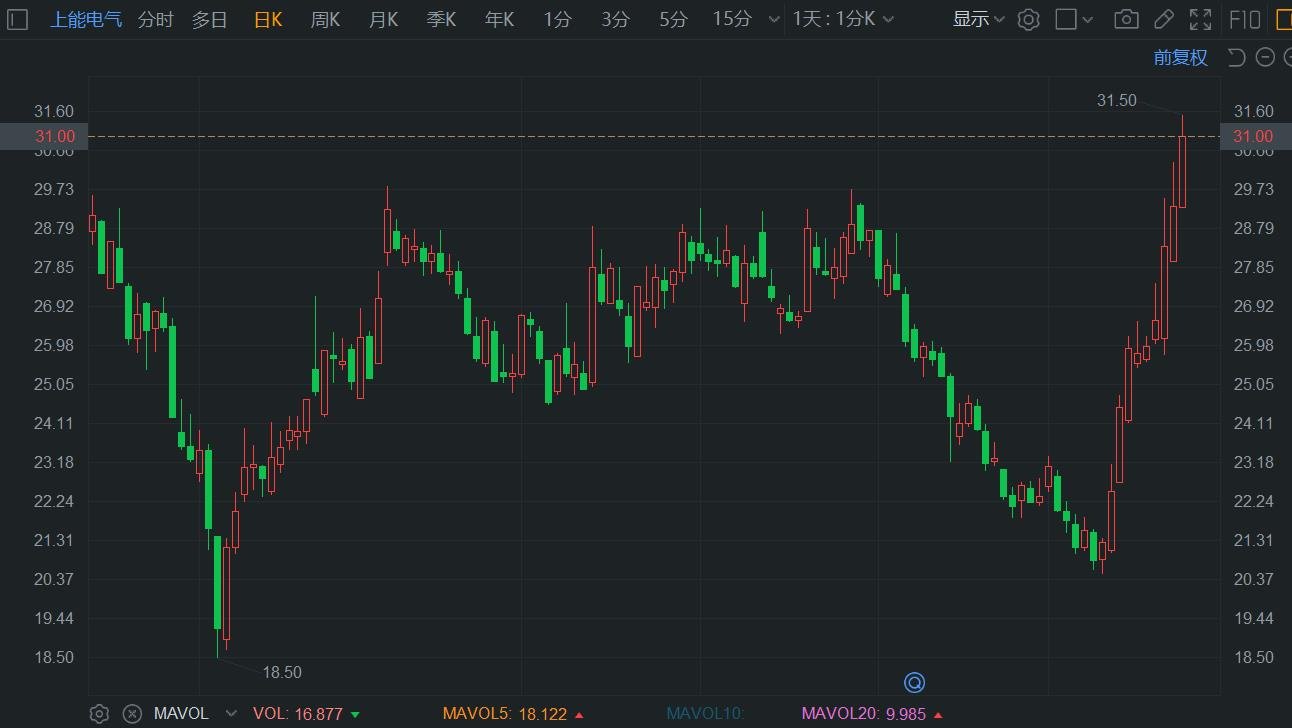
Task: Open the 15分 period dropdown arrow
Action: [772, 19]
